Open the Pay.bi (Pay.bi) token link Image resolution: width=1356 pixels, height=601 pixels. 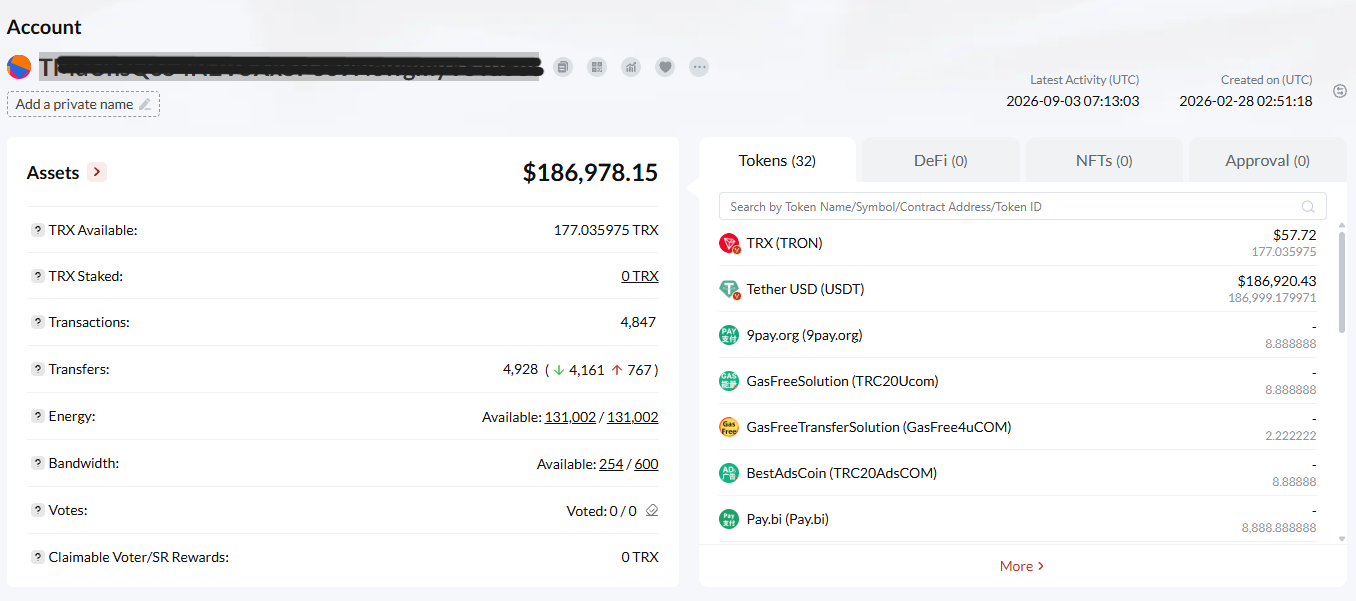point(788,519)
